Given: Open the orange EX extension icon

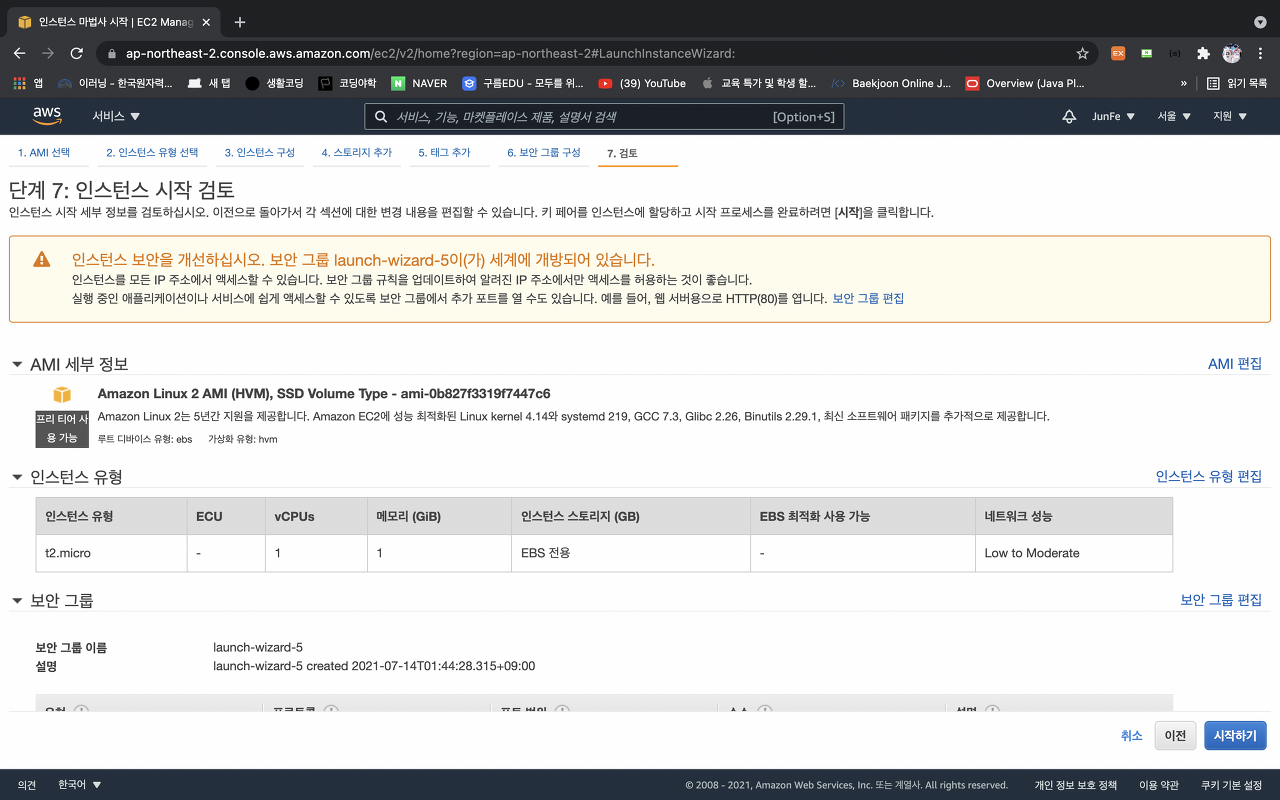Looking at the screenshot, I should click(x=1118, y=53).
